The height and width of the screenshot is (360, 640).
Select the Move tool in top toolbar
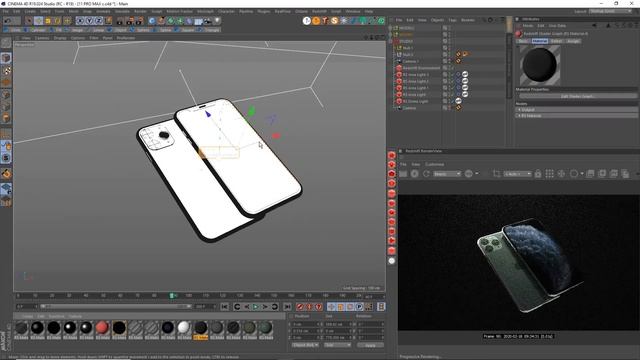(38, 20)
